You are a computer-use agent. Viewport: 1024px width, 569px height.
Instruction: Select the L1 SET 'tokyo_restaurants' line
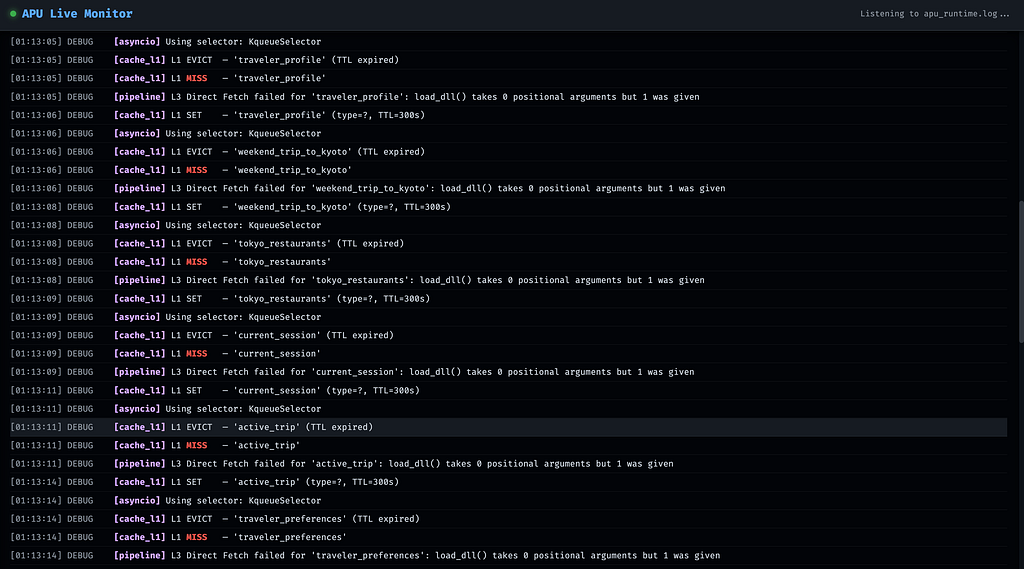click(508, 299)
